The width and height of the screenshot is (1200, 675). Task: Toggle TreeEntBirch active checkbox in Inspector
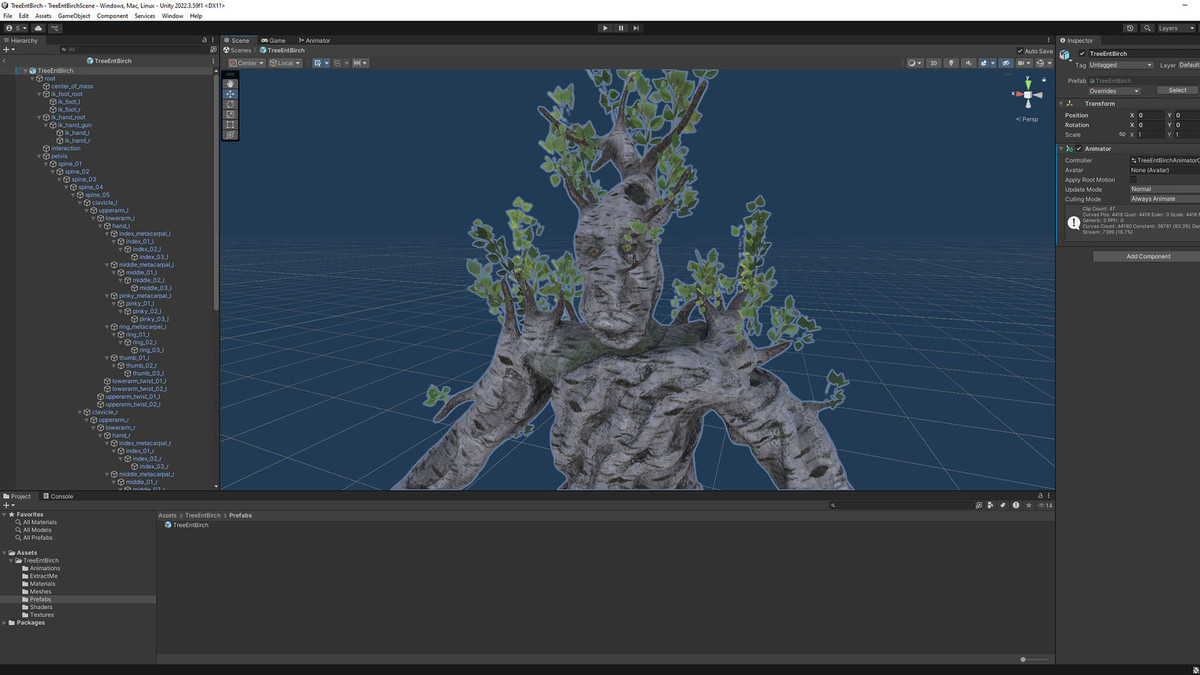click(x=1082, y=53)
